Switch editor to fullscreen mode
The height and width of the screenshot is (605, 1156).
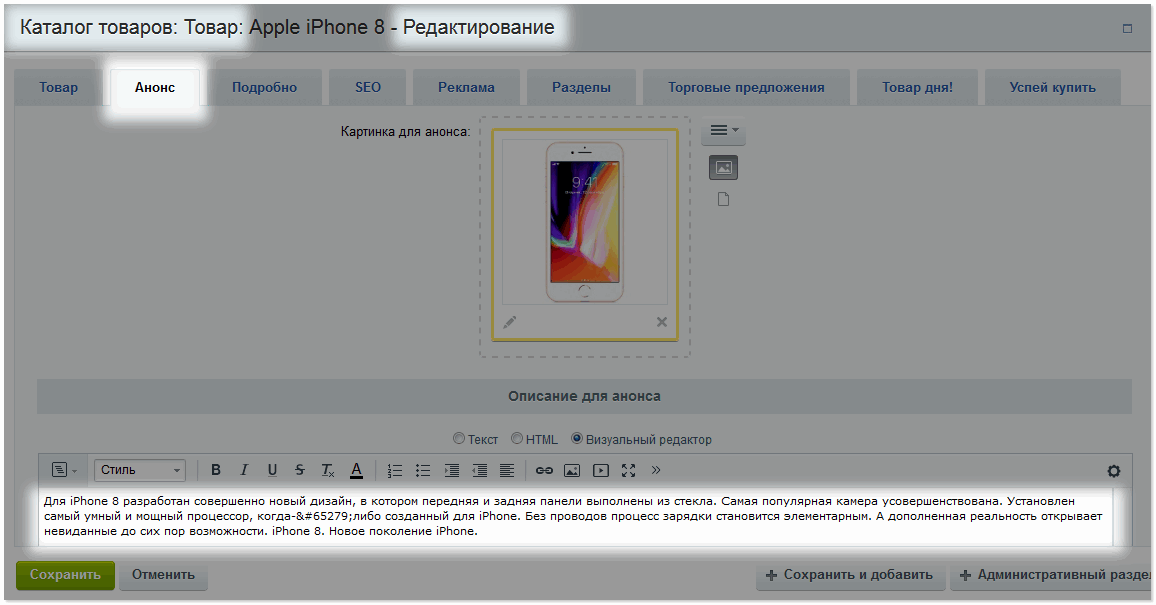click(628, 470)
